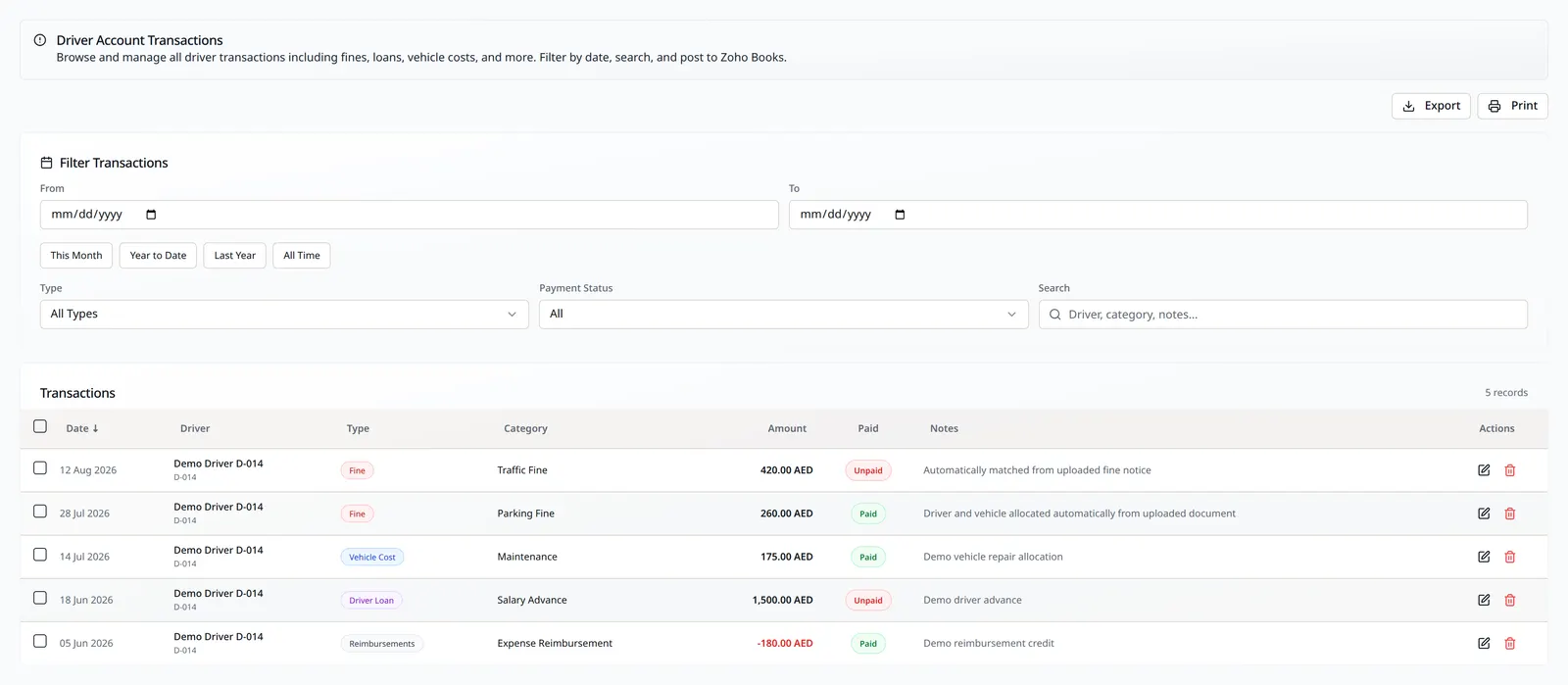Edit the Expense Reimbursement transaction
This screenshot has height=685, width=1568.
1484,643
